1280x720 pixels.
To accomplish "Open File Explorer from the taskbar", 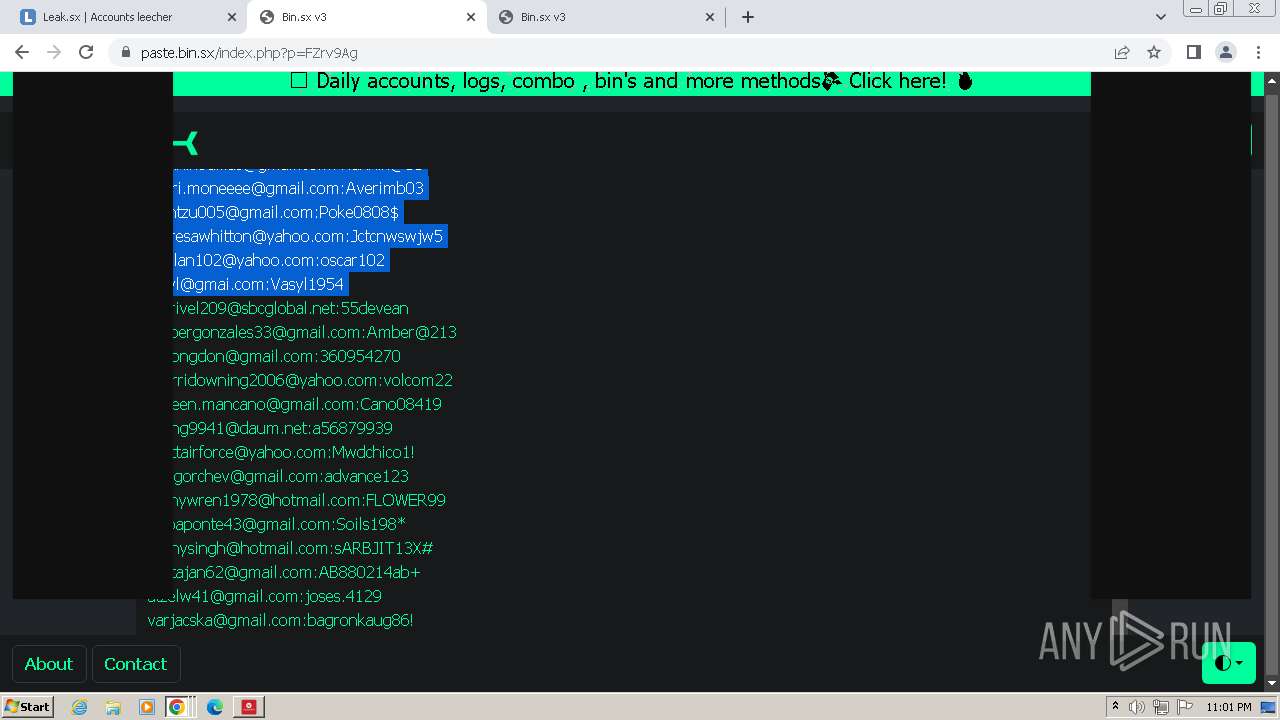I will [113, 707].
